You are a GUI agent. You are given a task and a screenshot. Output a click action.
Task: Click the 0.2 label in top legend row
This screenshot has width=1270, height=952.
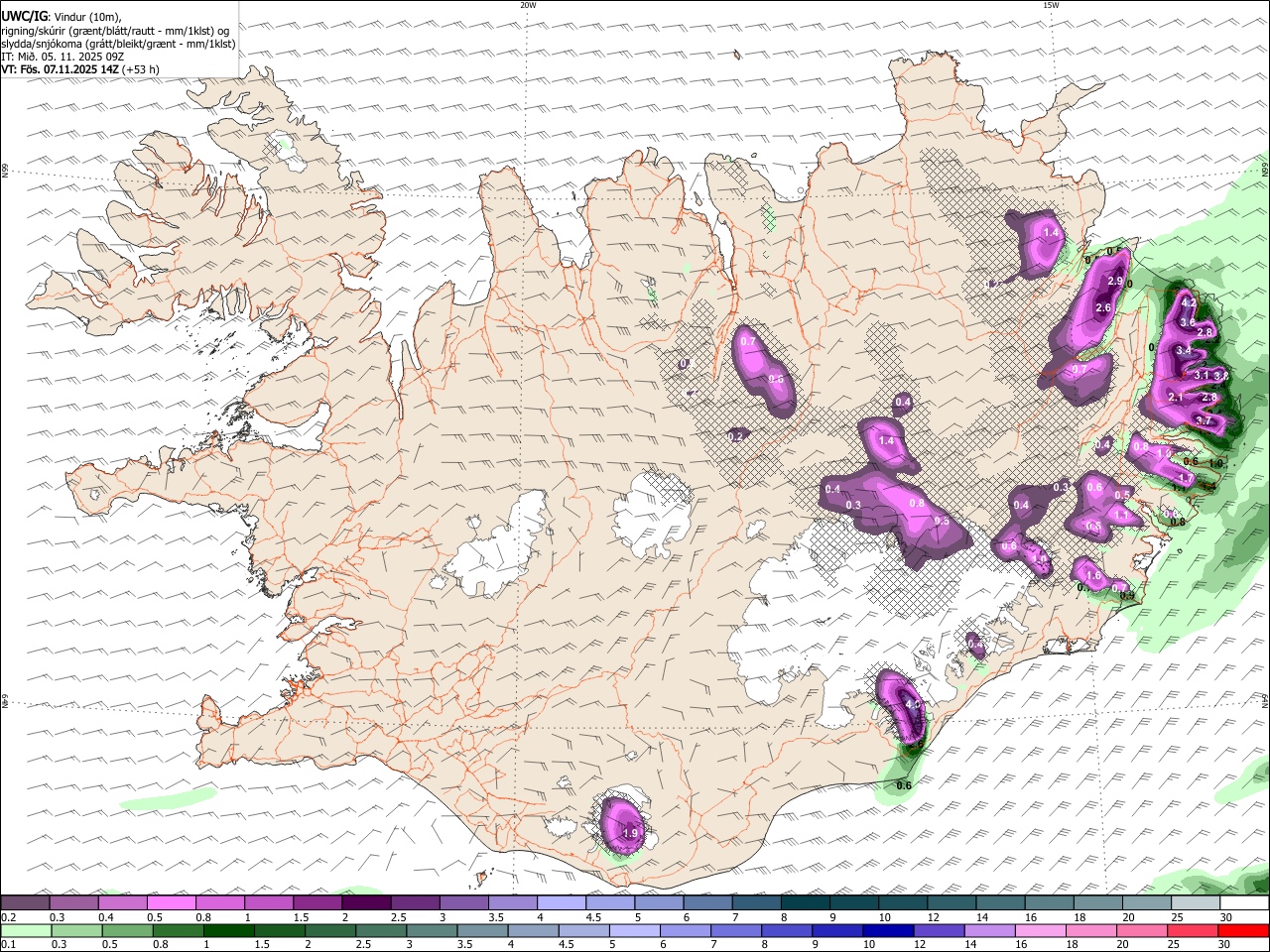pos(7,918)
